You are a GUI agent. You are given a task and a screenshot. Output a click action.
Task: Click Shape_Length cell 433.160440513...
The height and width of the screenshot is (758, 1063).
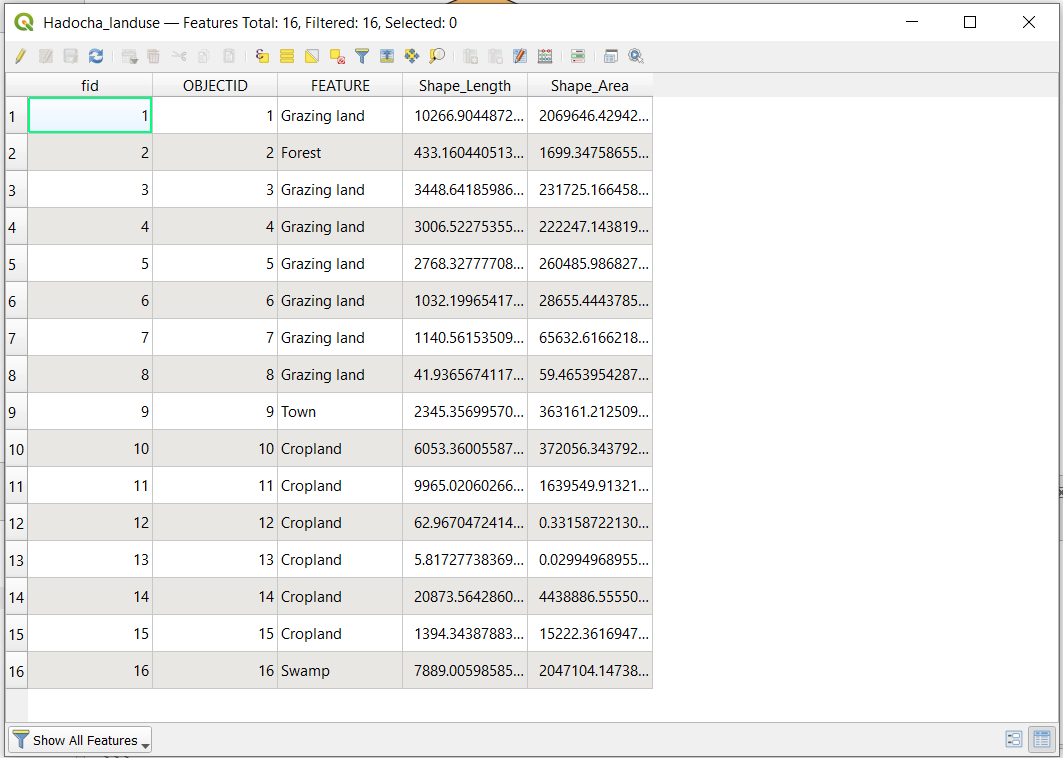click(x=465, y=153)
